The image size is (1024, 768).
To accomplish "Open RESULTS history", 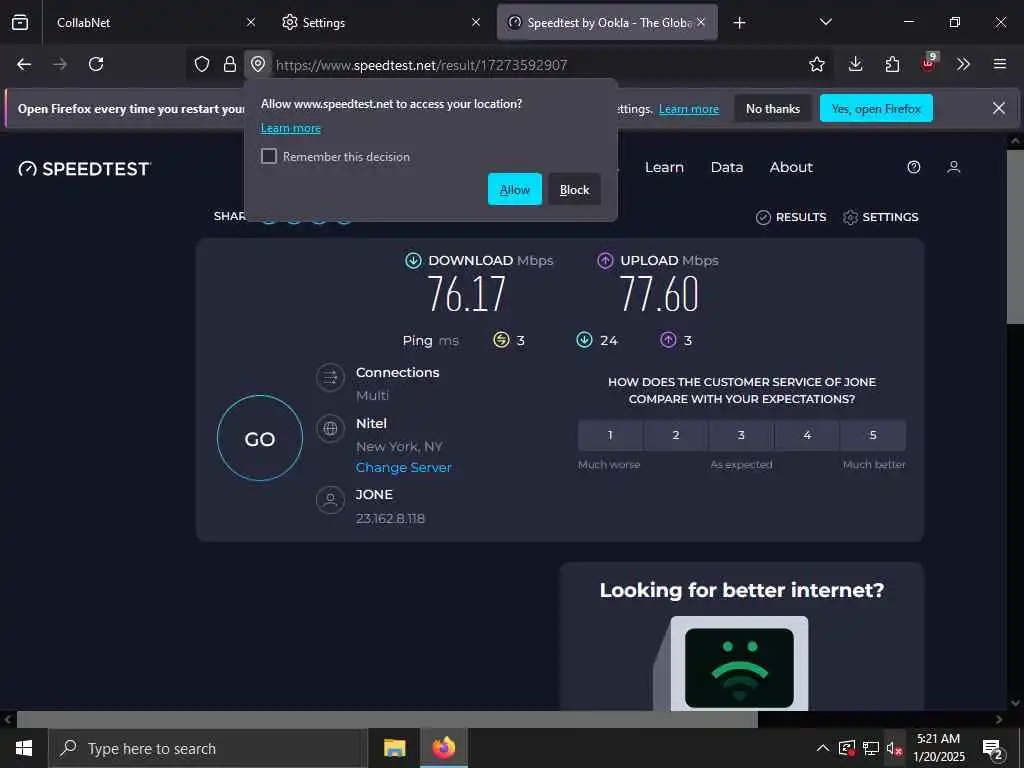I will point(791,217).
